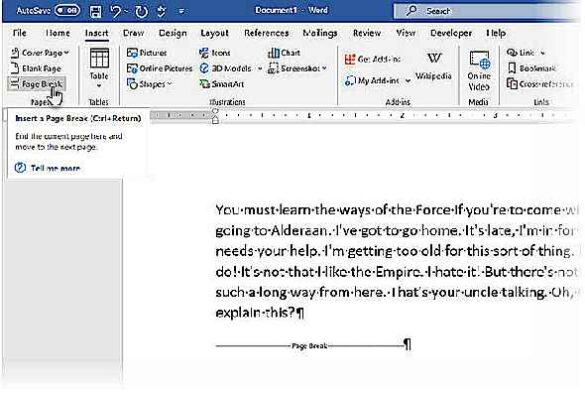Open the File tab
The image size is (585, 393).
[19, 33]
